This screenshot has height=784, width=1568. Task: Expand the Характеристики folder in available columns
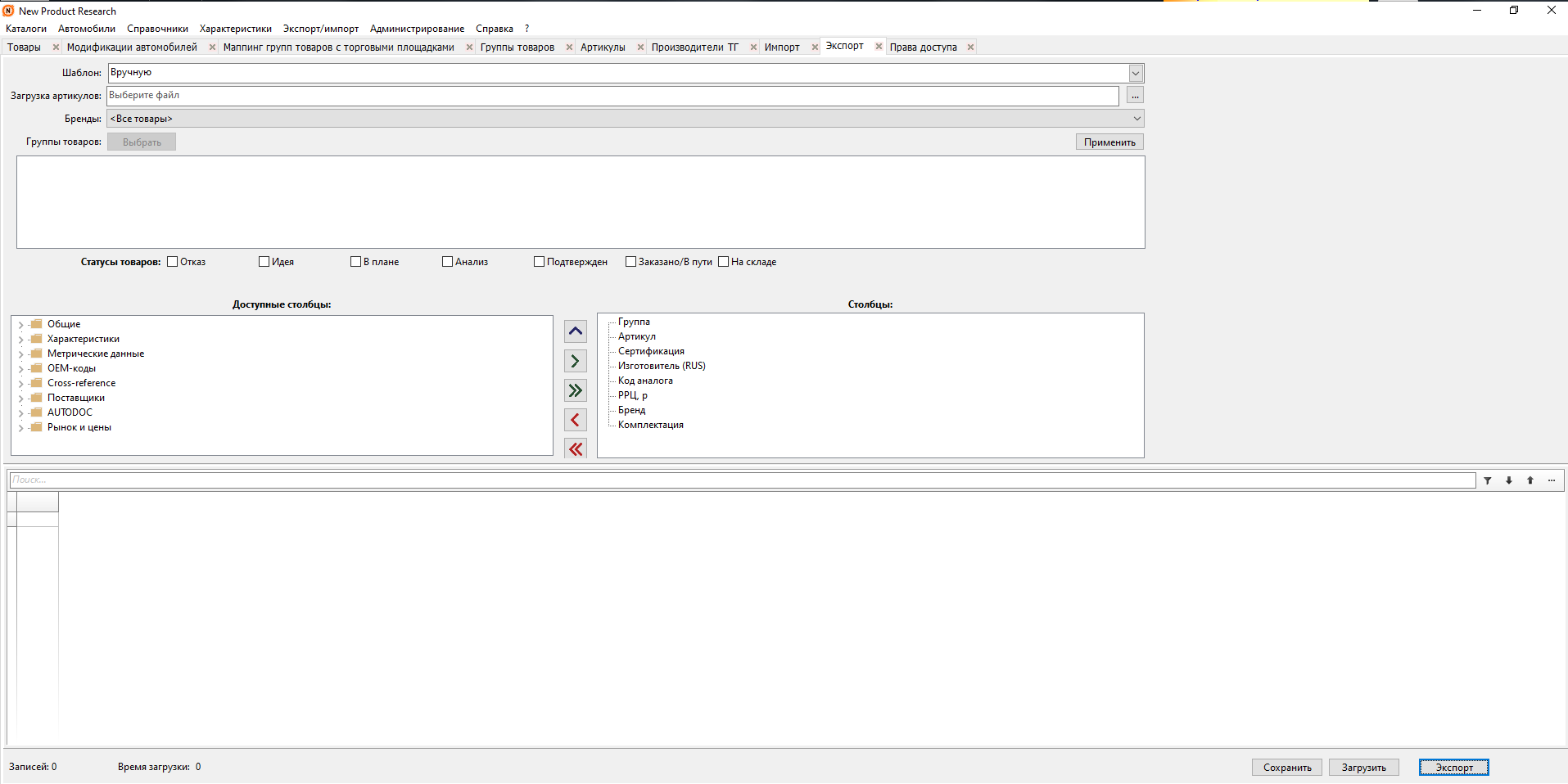(21, 340)
